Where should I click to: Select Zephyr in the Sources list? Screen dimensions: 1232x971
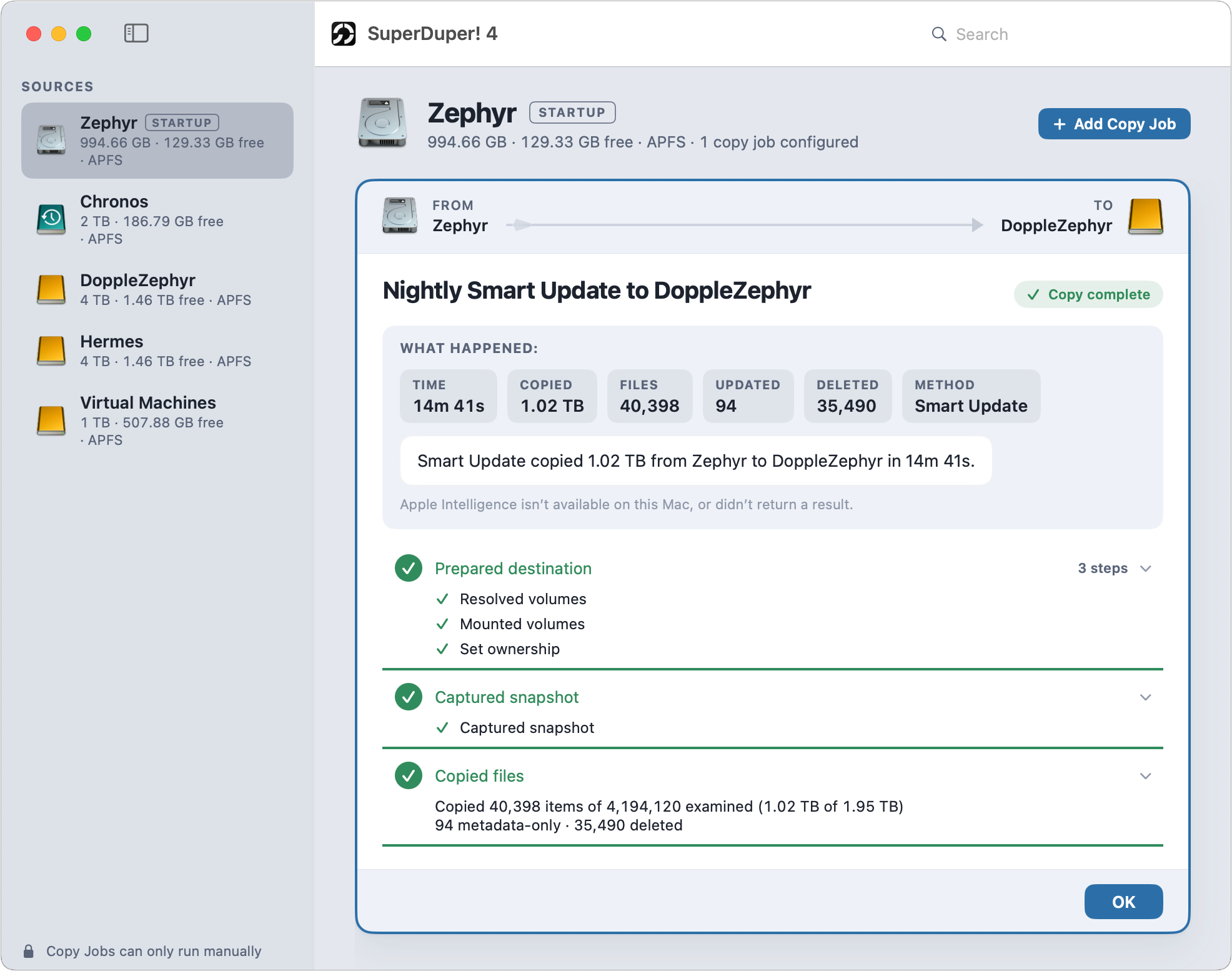click(157, 141)
